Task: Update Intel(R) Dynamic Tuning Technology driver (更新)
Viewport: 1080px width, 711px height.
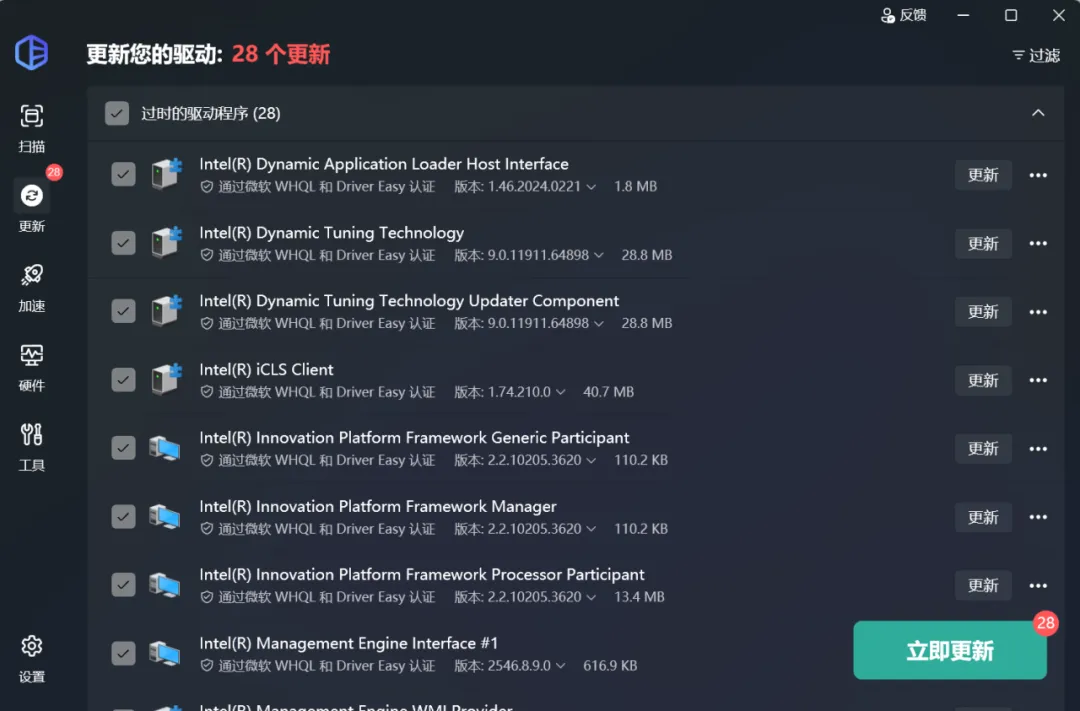Action: [x=983, y=243]
